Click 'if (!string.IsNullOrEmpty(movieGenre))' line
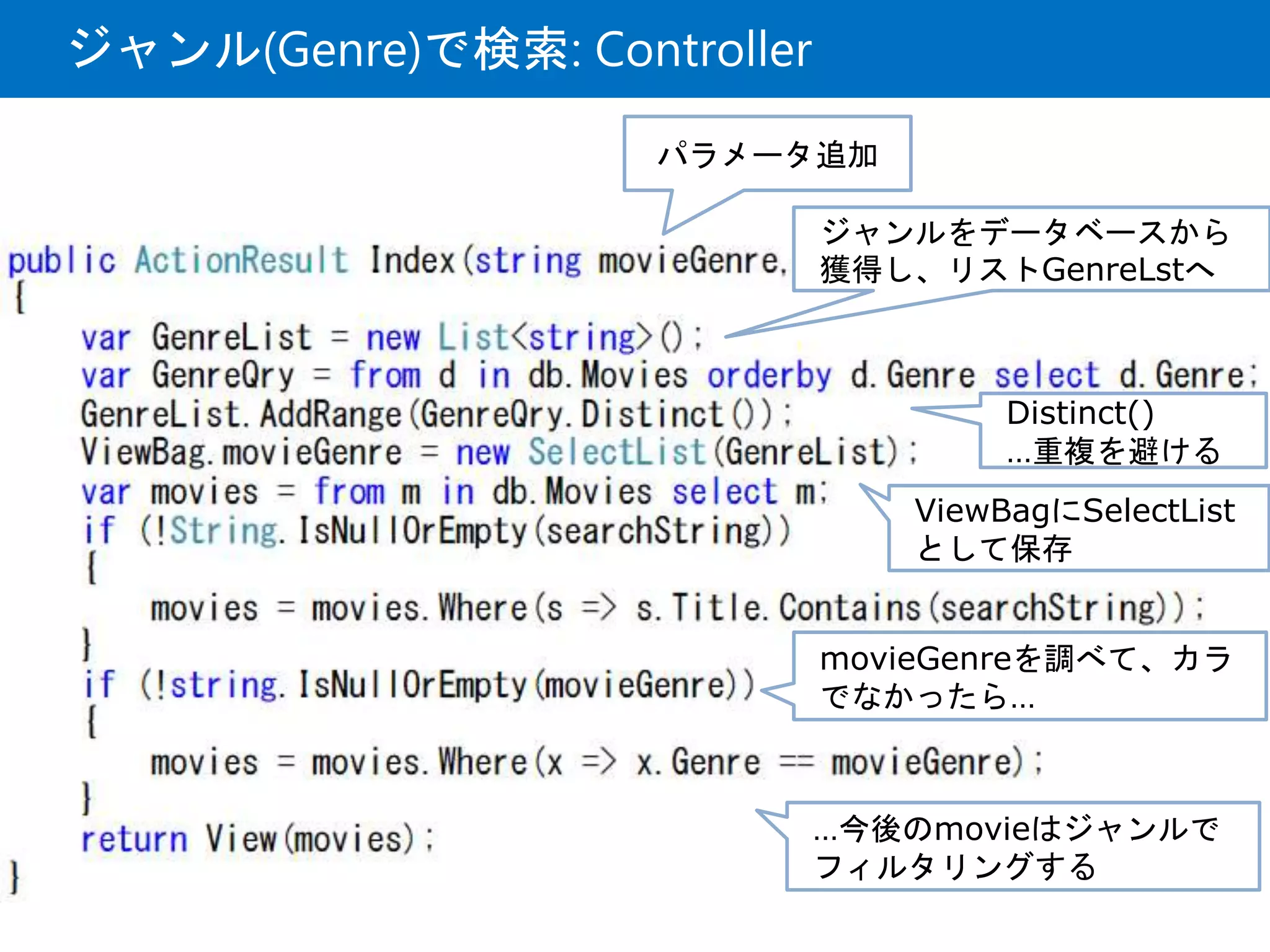This screenshot has width=1270, height=952. coord(419,685)
